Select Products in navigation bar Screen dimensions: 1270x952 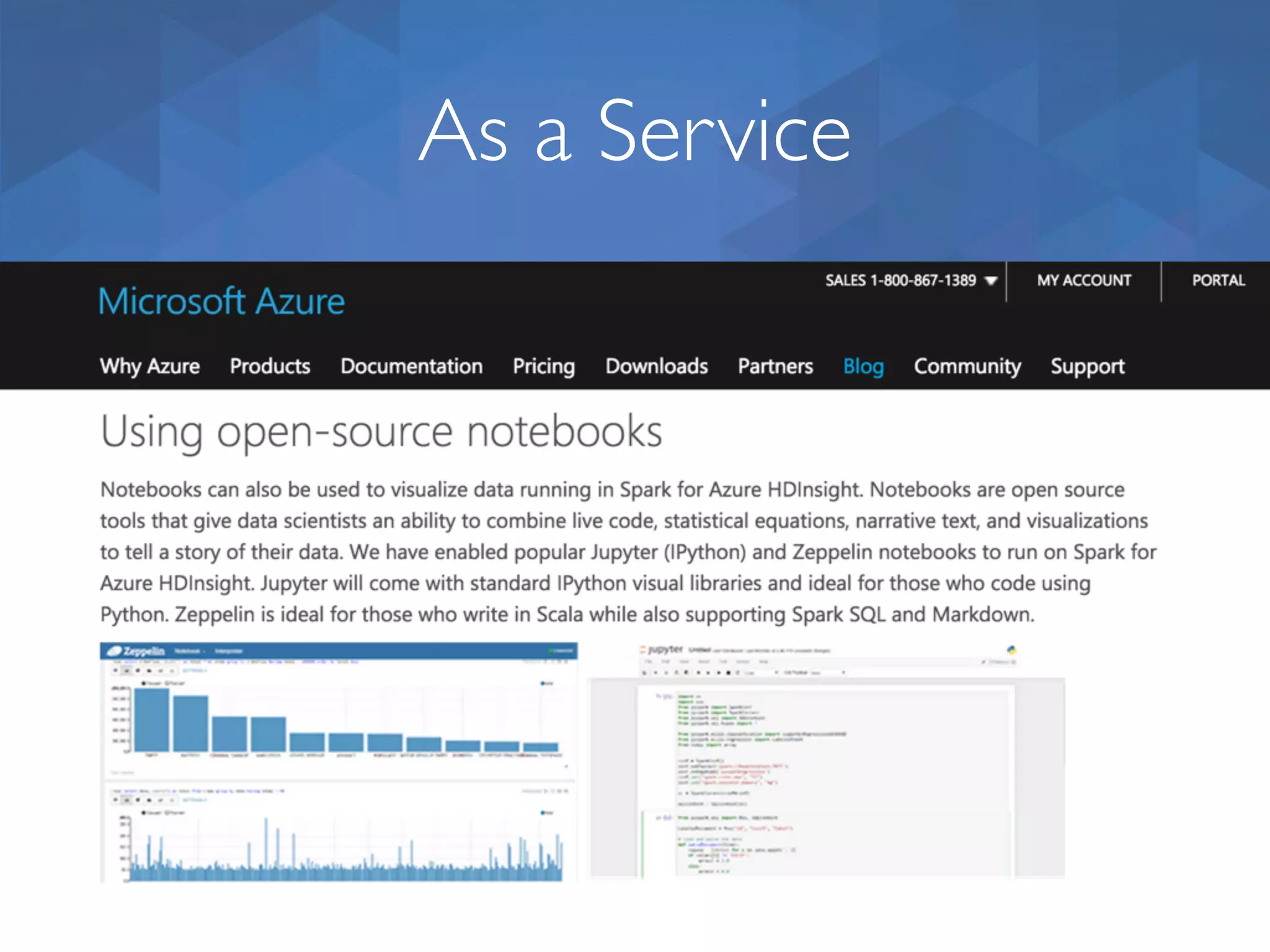270,366
